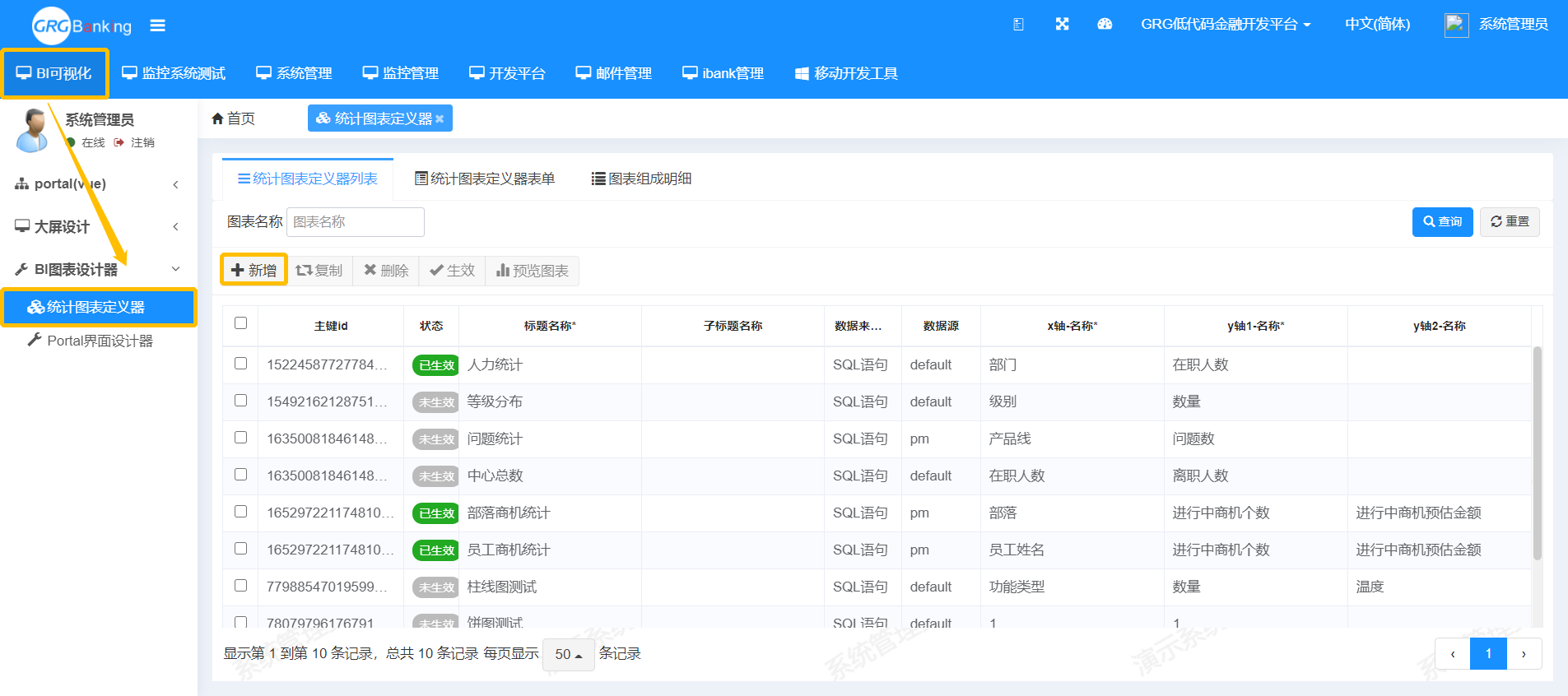Check the 问题统计 row checkbox
1568x696 pixels.
(x=240, y=438)
